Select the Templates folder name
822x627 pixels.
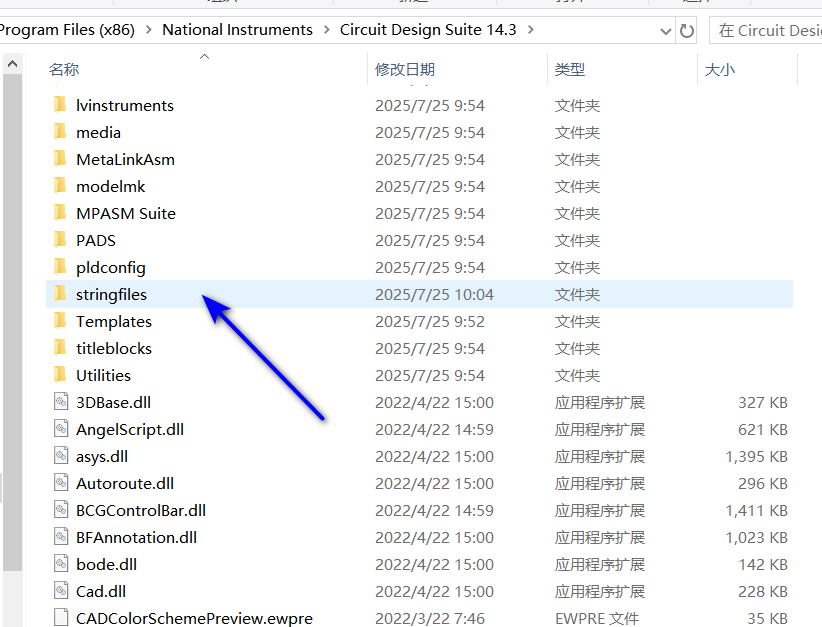(x=114, y=321)
